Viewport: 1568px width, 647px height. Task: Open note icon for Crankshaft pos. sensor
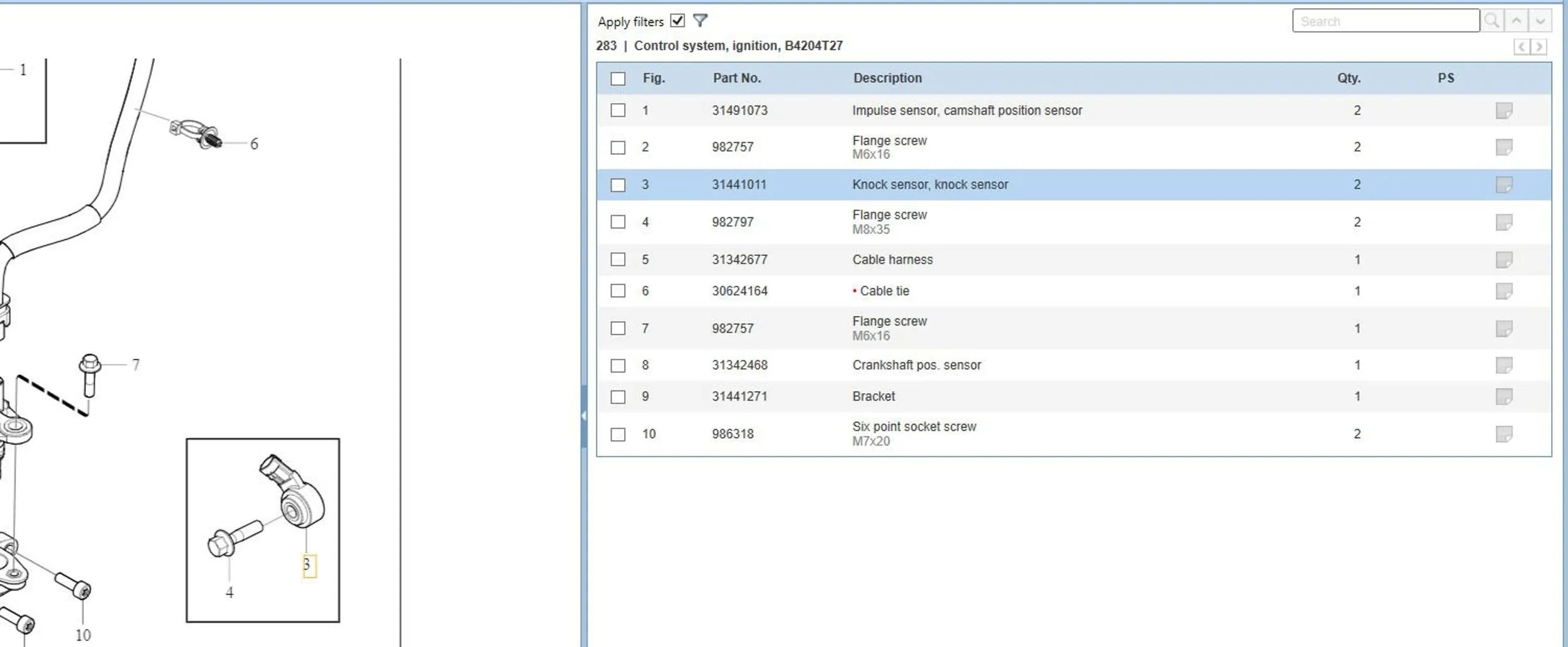(x=1503, y=365)
